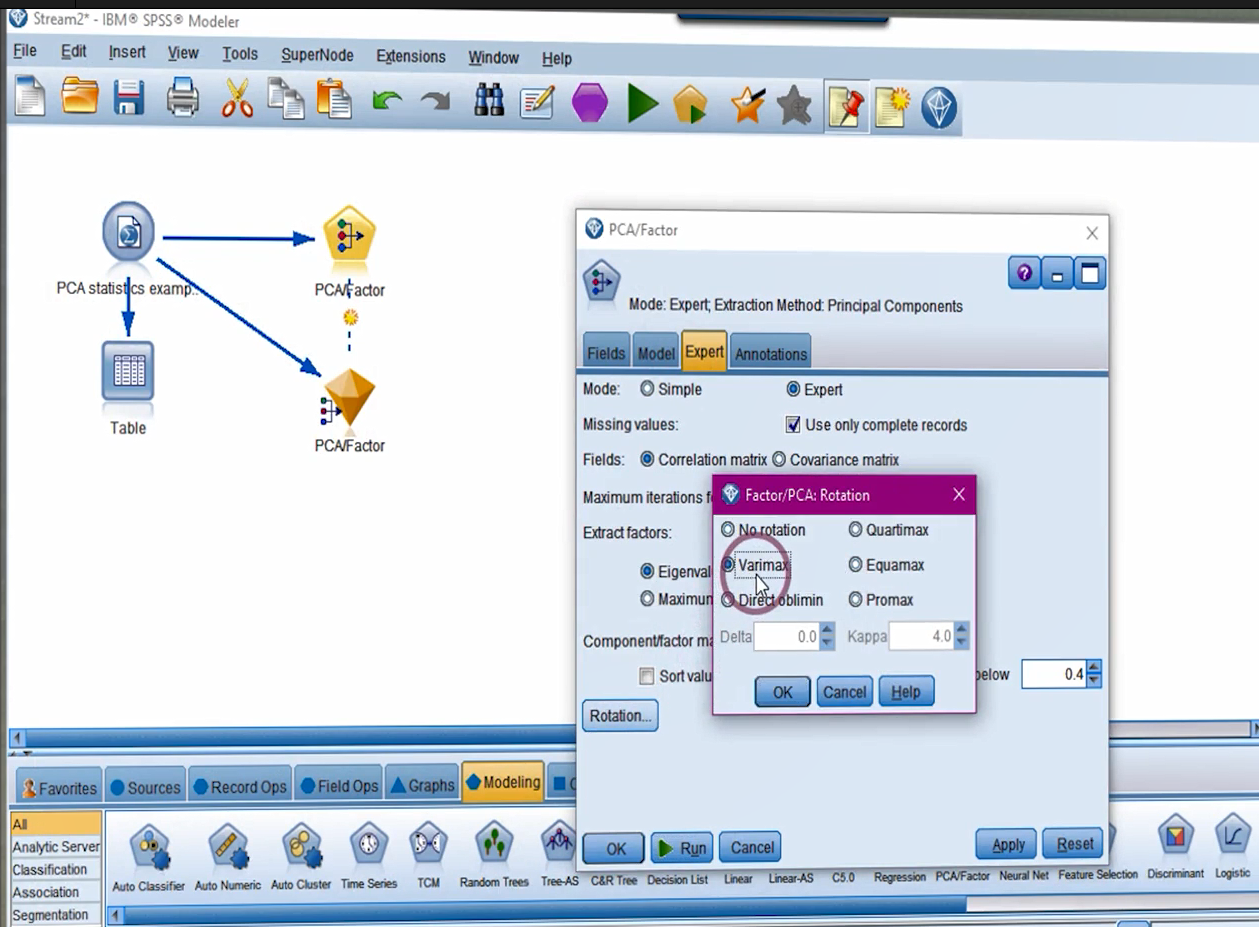Choose the Promax rotation method
This screenshot has width=1259, height=927.
855,600
